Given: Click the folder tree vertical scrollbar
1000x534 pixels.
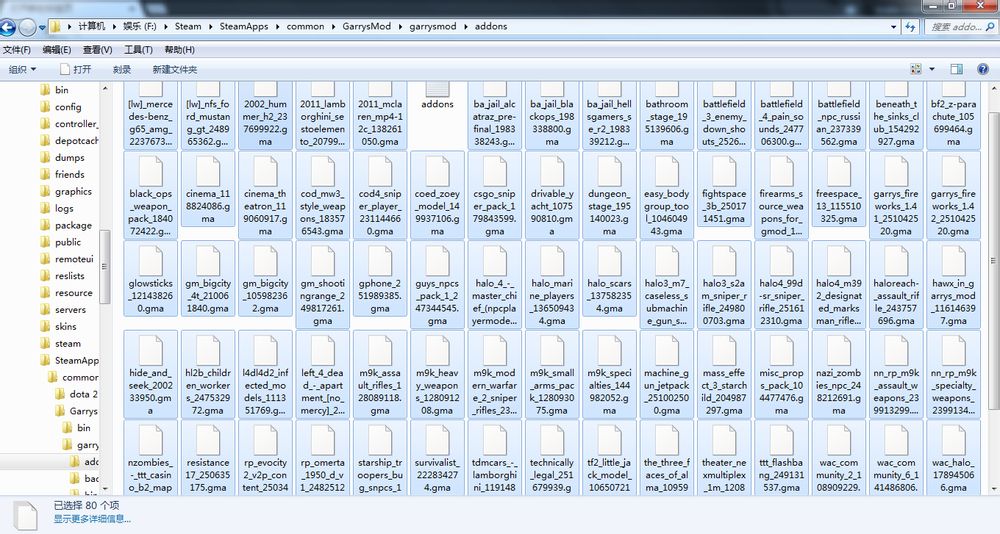Looking at the screenshot, I should 105,265.
